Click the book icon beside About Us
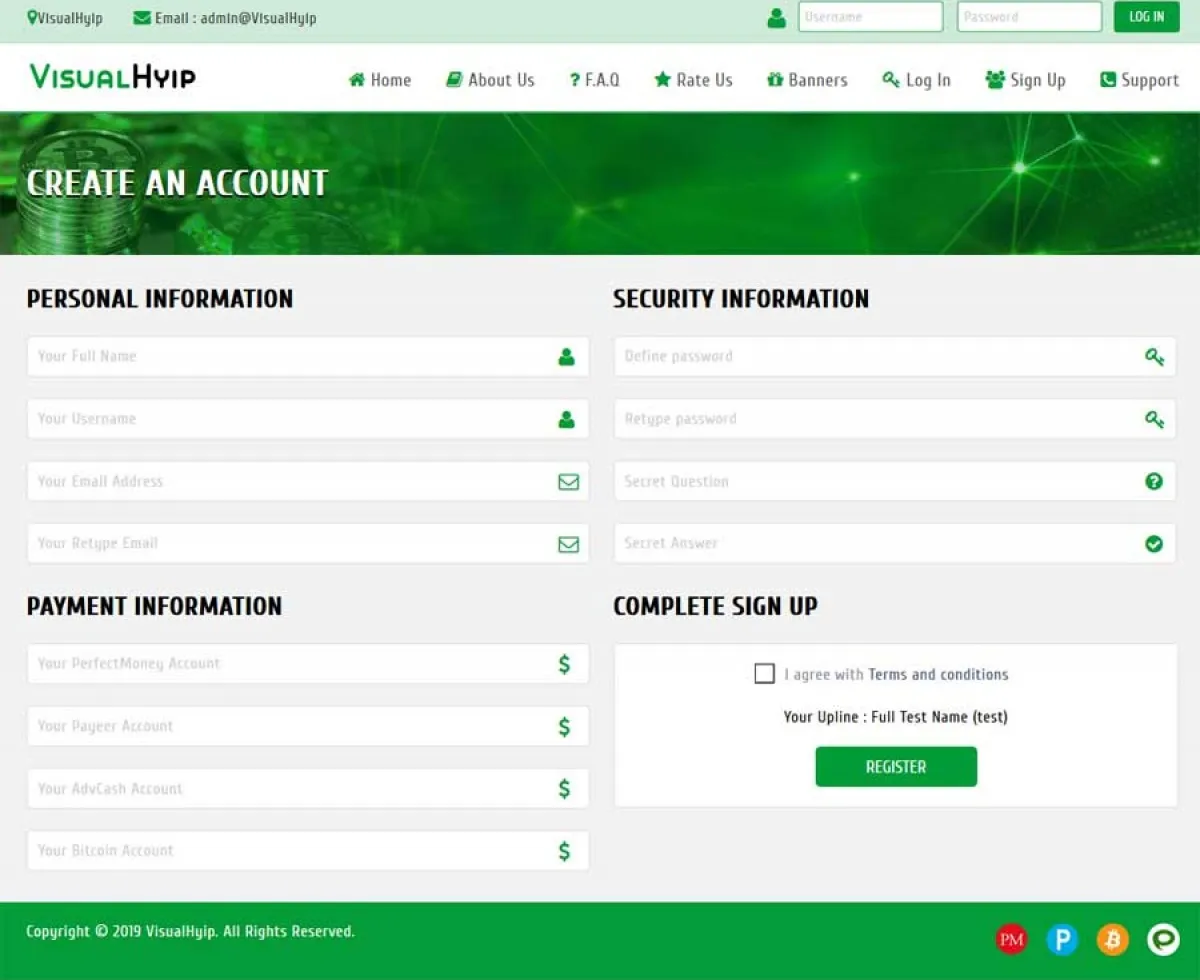Viewport: 1200px width, 980px height. tap(454, 80)
